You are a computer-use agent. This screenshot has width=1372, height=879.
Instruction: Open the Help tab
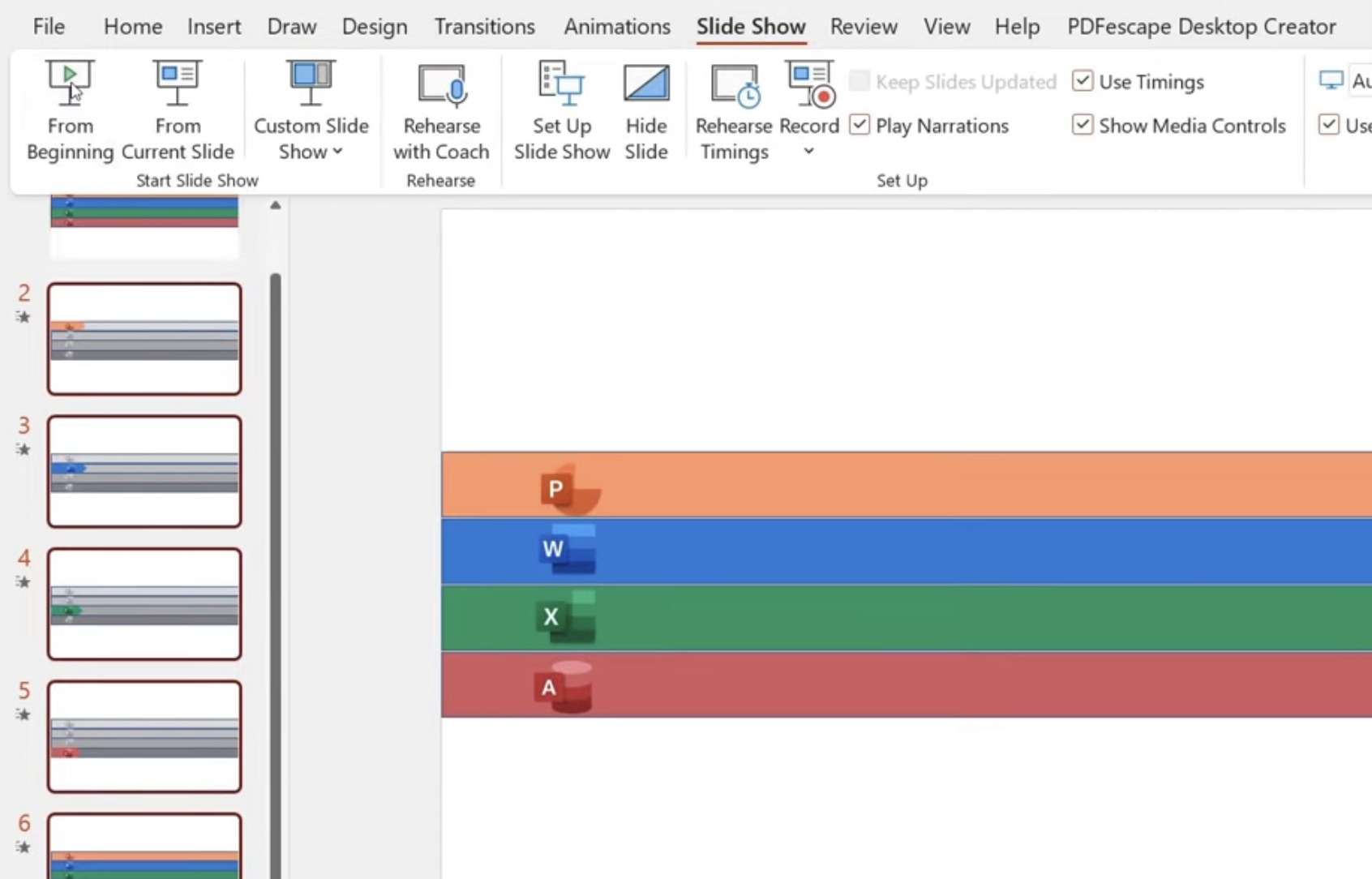pyautogui.click(x=1017, y=26)
